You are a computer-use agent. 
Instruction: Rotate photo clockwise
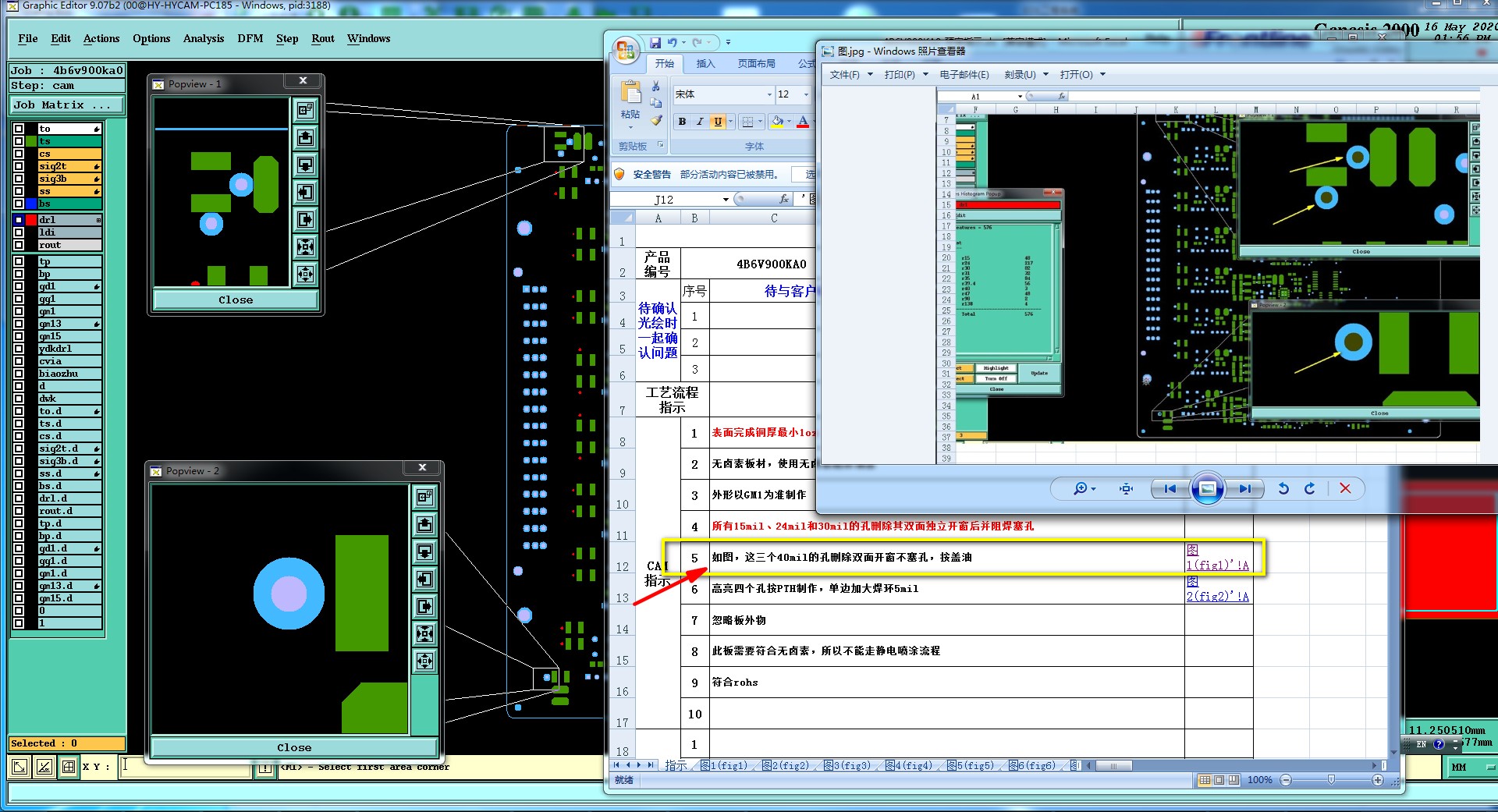click(1310, 488)
